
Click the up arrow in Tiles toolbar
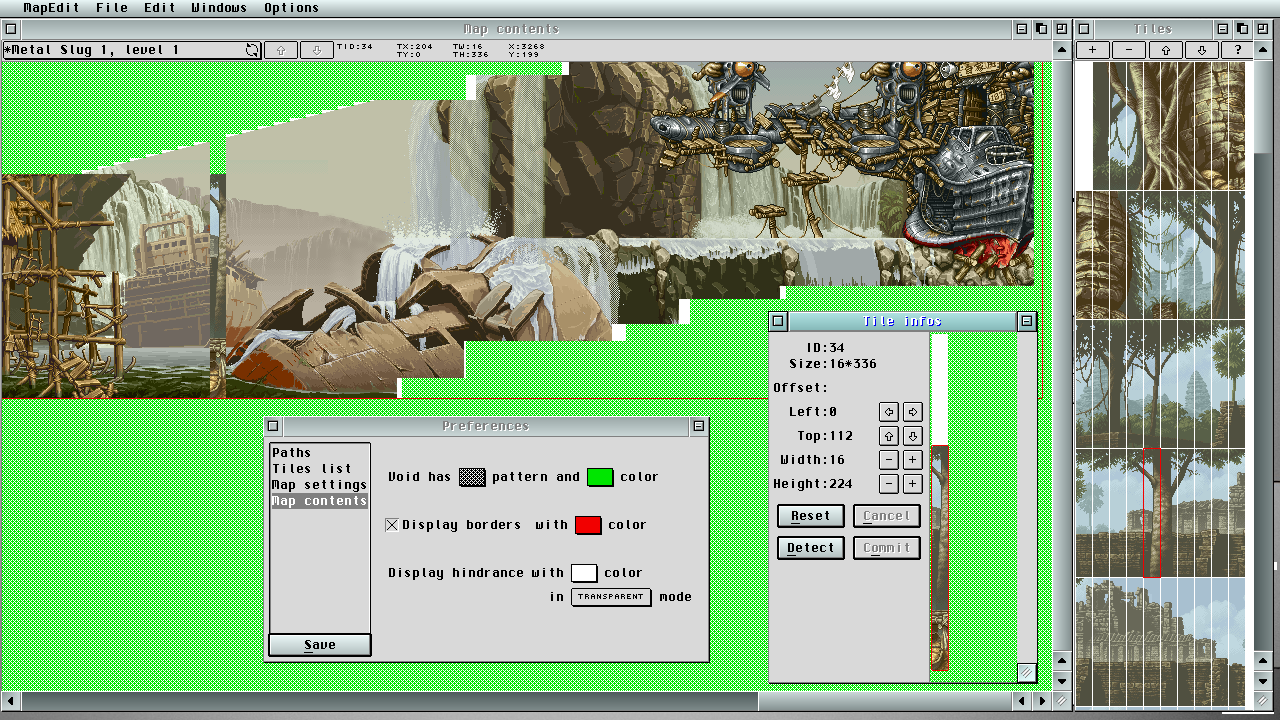click(x=1165, y=50)
